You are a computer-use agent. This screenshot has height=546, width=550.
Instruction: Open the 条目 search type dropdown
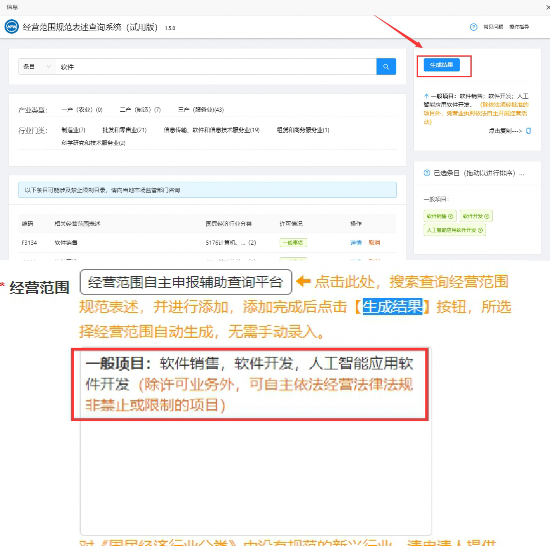(x=37, y=67)
